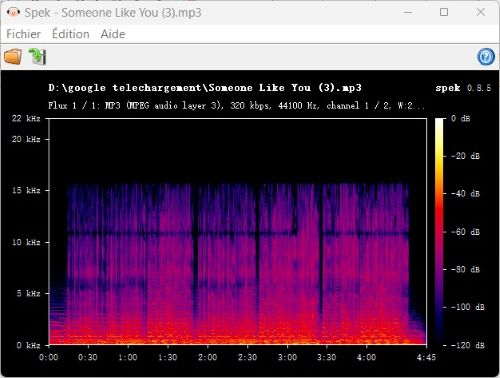500x378 pixels.
Task: Open the Fichier menu
Action: (x=23, y=34)
